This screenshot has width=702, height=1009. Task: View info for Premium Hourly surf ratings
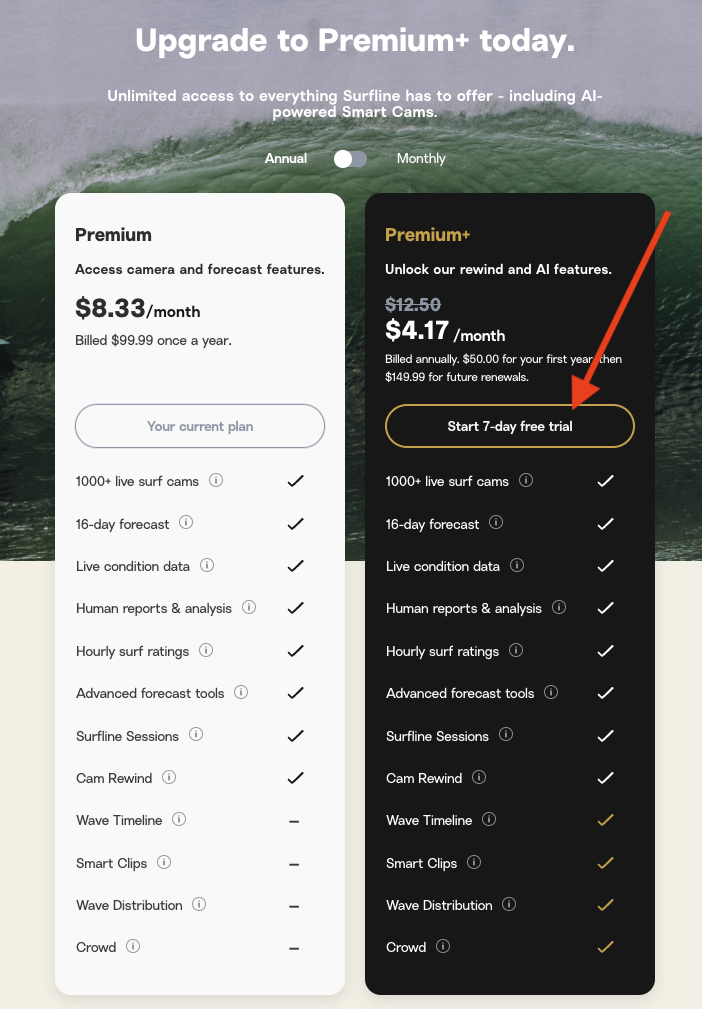[x=206, y=650]
